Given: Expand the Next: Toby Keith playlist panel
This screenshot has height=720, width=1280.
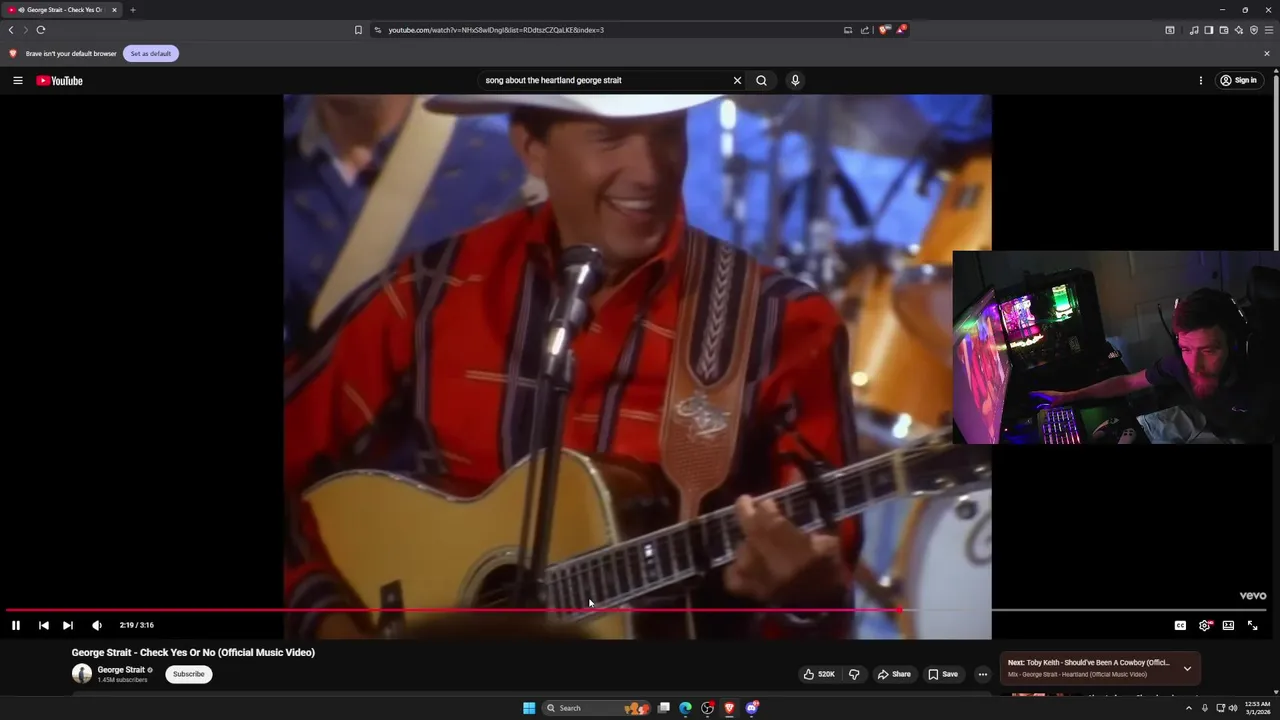Looking at the screenshot, I should (x=1187, y=668).
